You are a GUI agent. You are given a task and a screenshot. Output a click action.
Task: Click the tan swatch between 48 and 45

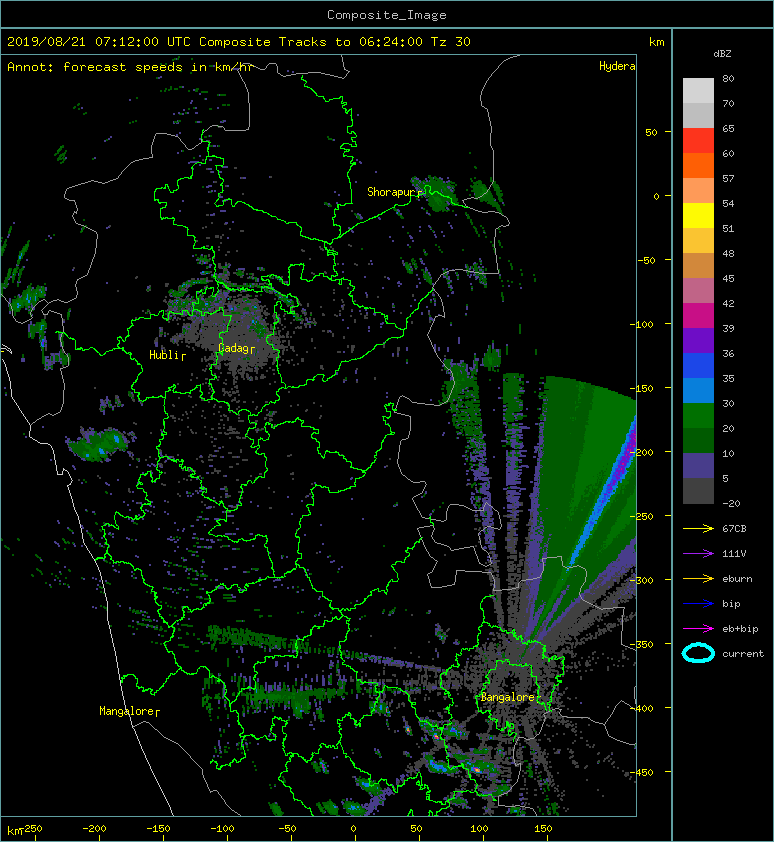(x=698, y=266)
